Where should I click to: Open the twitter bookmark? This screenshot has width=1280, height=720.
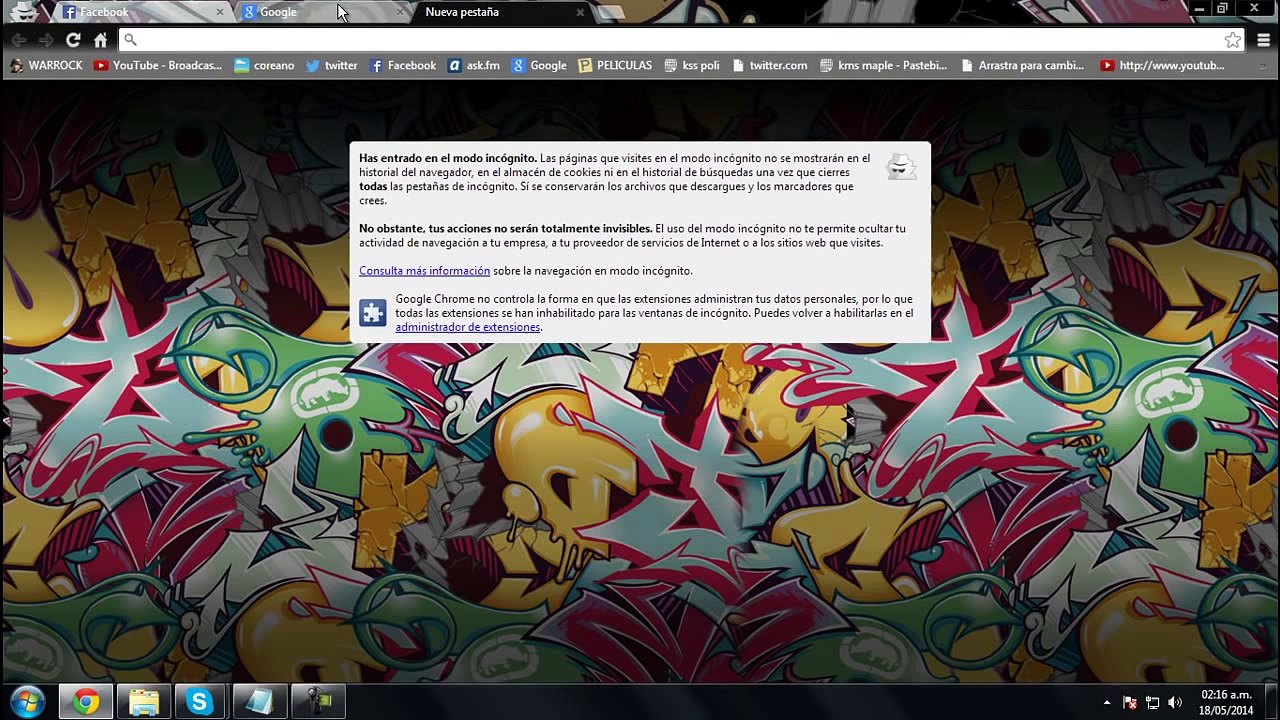(x=331, y=65)
